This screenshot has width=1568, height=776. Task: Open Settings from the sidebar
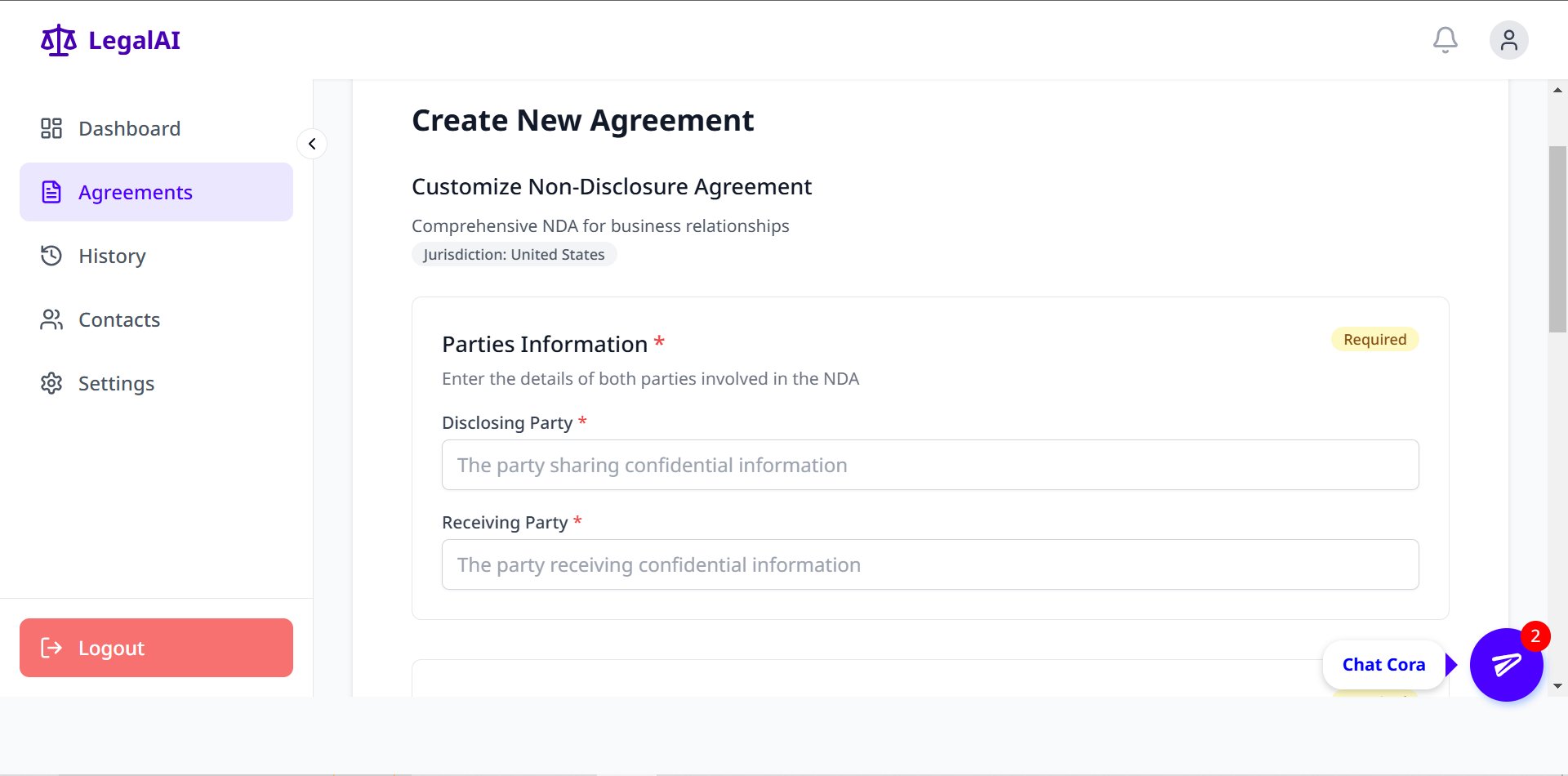[x=116, y=383]
